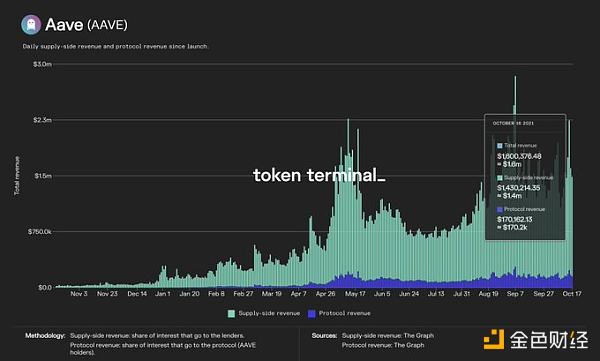Select the Sep 7 x-axis date label
The width and height of the screenshot is (600, 361).
[515, 294]
